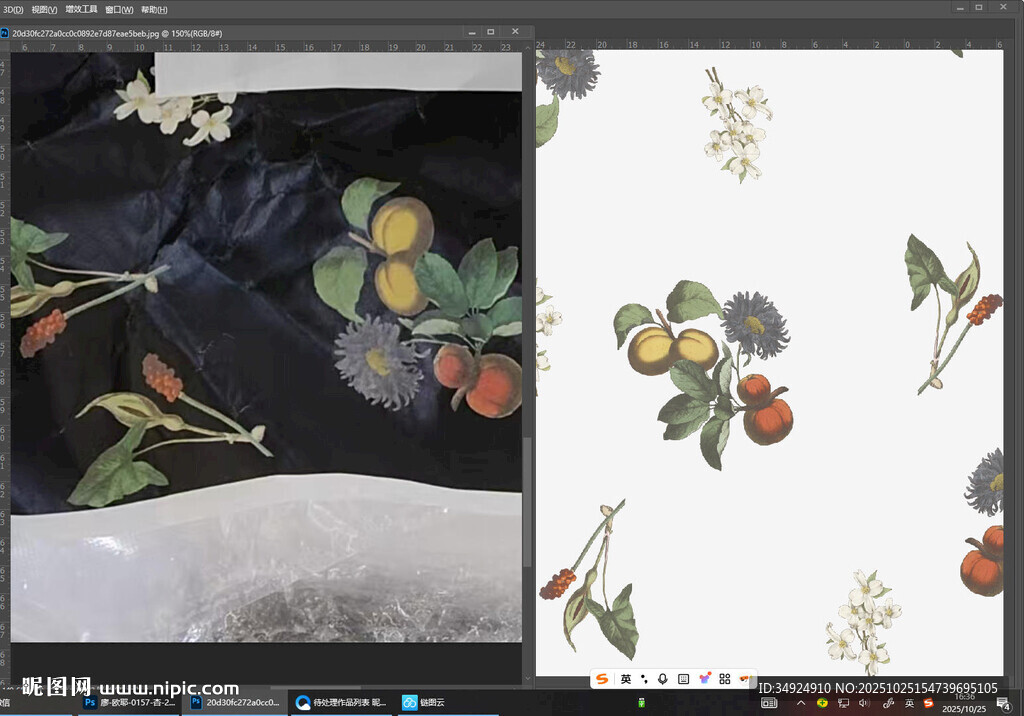Open the 3D menu

point(13,9)
